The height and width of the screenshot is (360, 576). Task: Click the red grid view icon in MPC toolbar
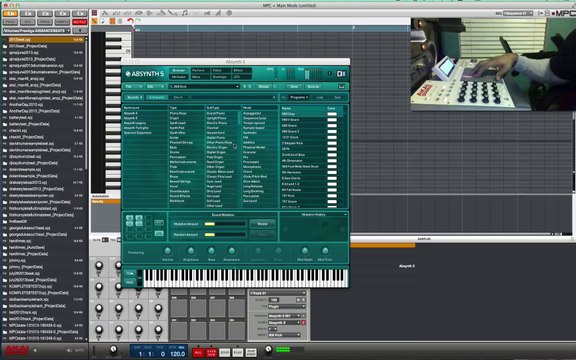coord(94,13)
